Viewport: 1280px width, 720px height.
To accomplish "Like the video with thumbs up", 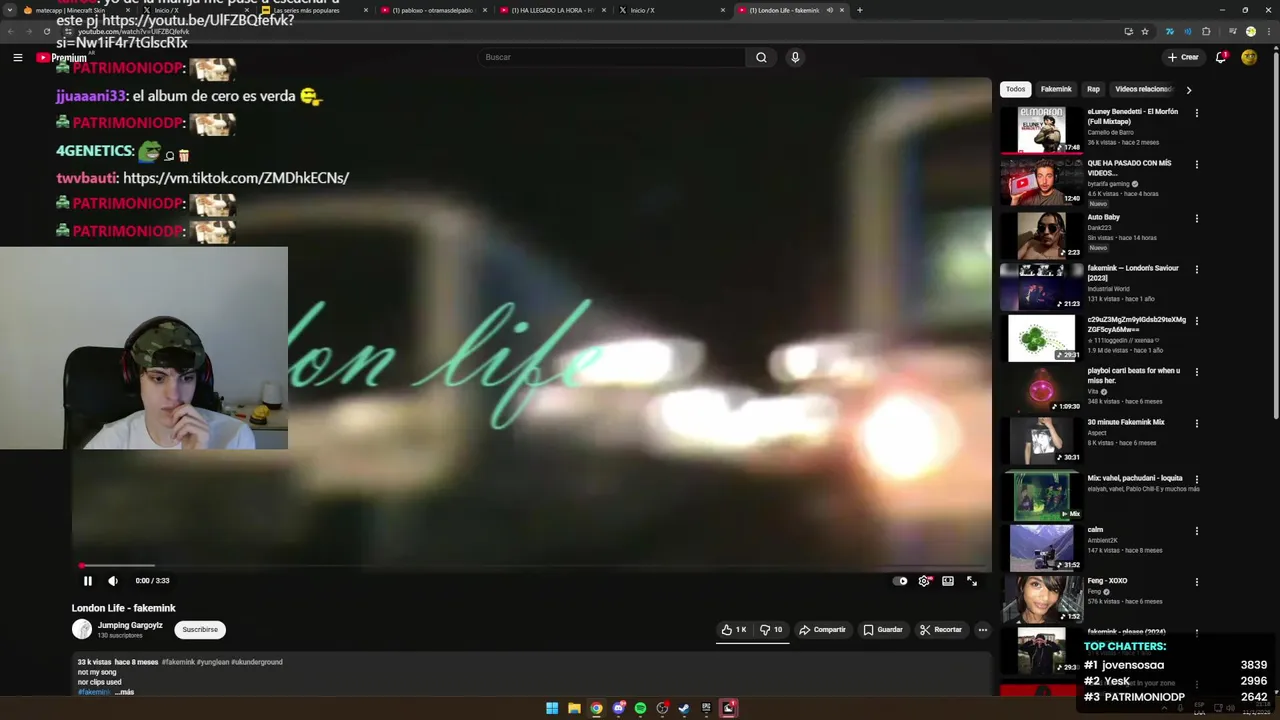I will point(734,630).
